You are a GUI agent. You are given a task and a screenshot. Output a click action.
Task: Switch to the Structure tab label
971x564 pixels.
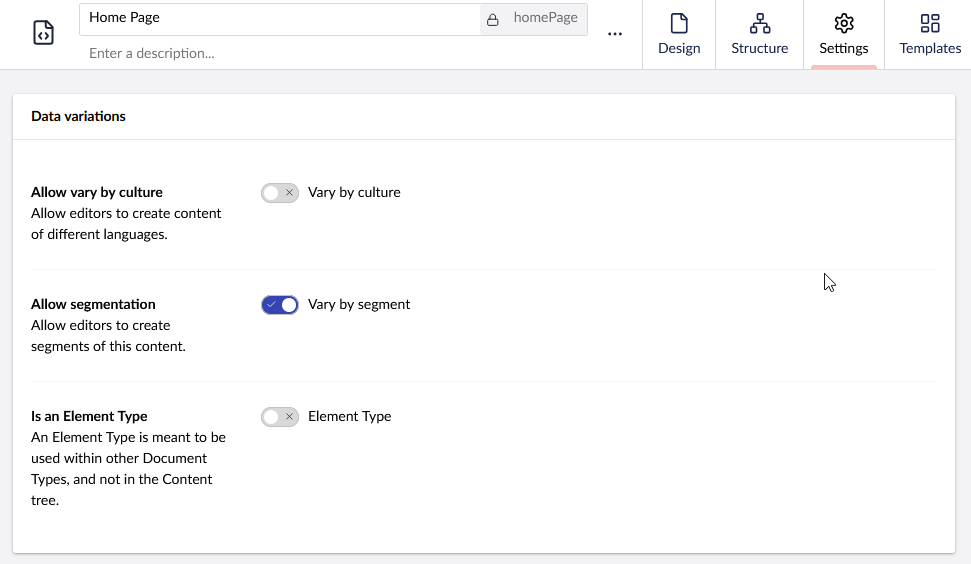coord(760,48)
